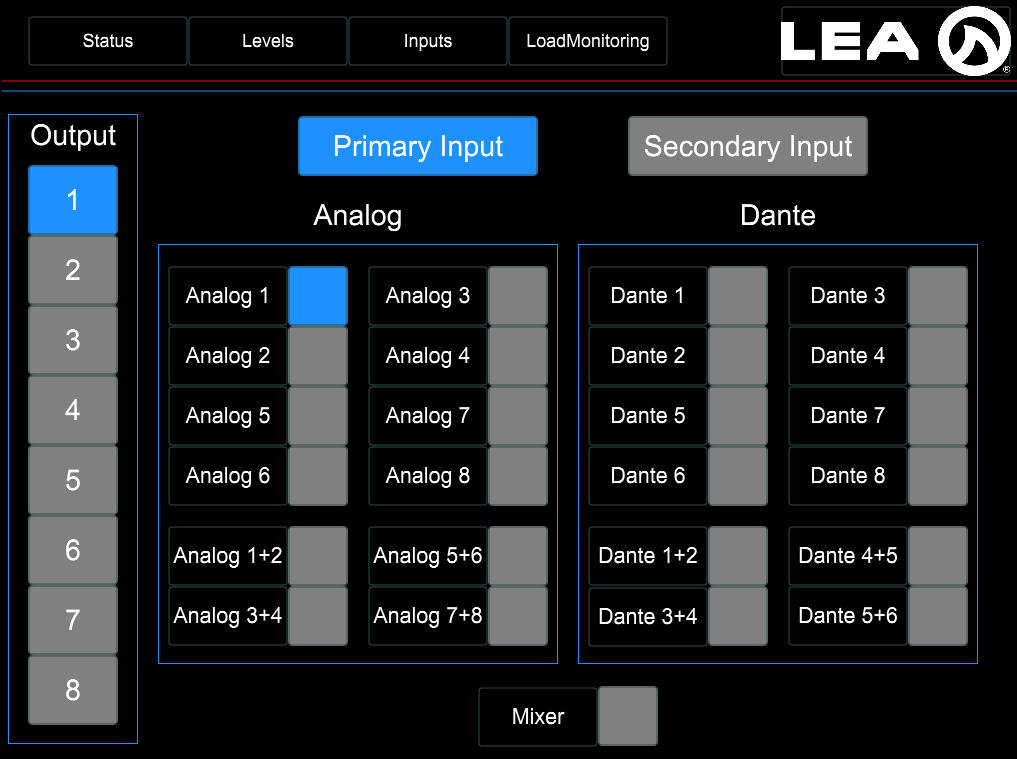Select the Primary Input button

click(x=418, y=146)
